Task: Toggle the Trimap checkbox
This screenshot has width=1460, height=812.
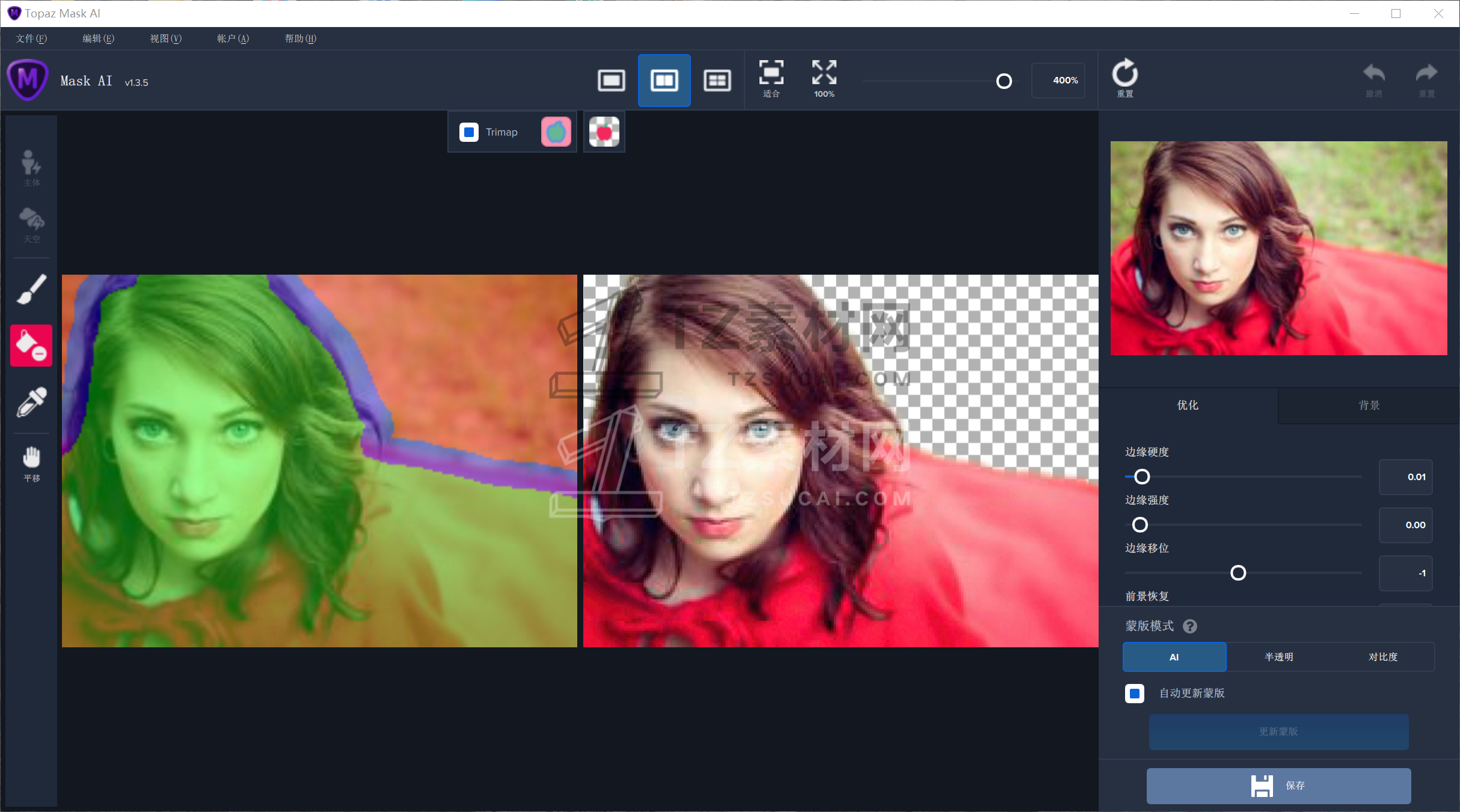Action: click(x=469, y=132)
